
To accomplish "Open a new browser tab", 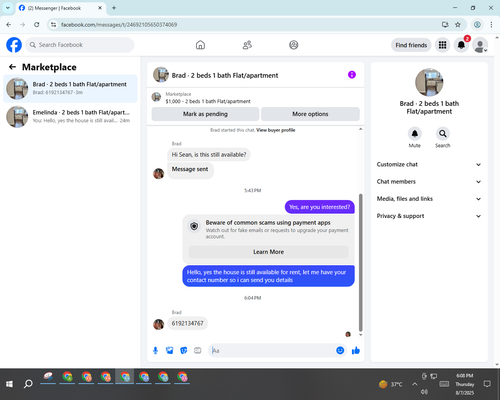I will pyautogui.click(x=114, y=8).
